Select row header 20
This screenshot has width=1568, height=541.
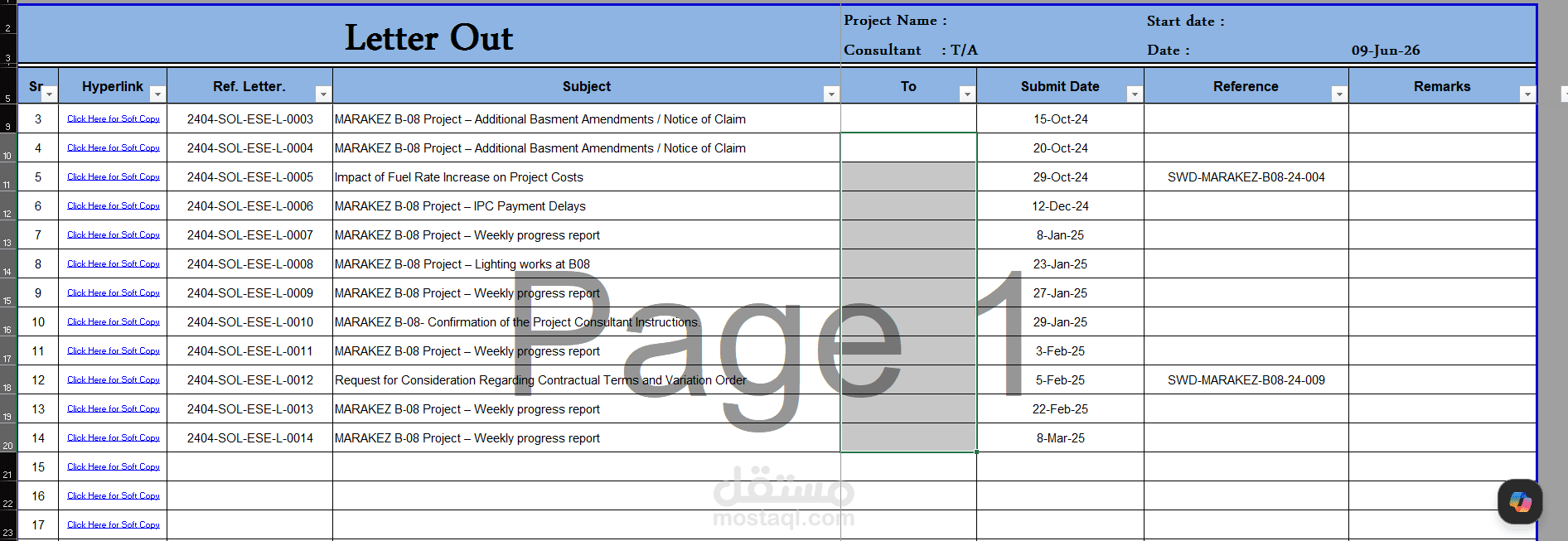7,438
